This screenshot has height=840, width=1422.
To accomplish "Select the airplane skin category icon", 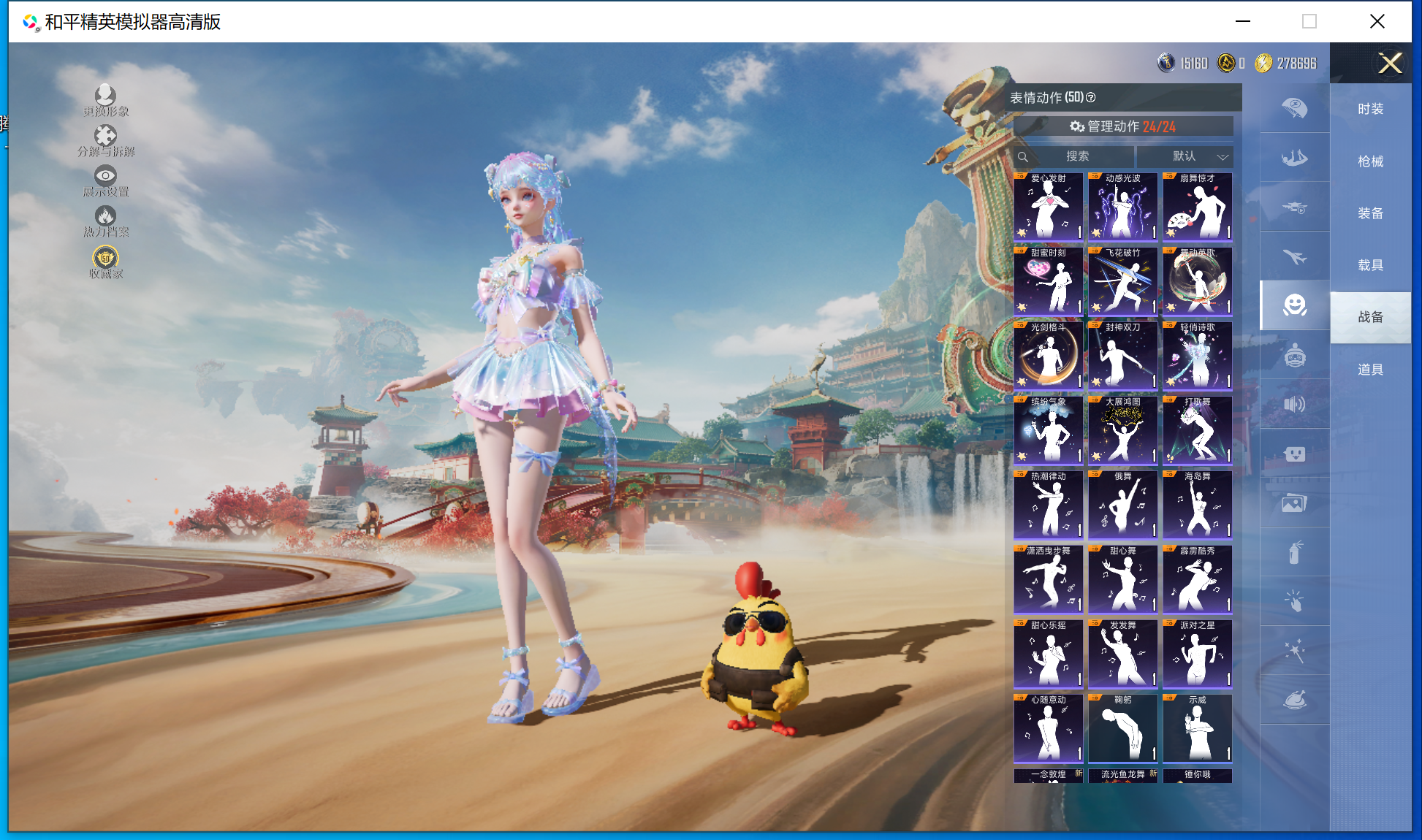I will click(1294, 256).
